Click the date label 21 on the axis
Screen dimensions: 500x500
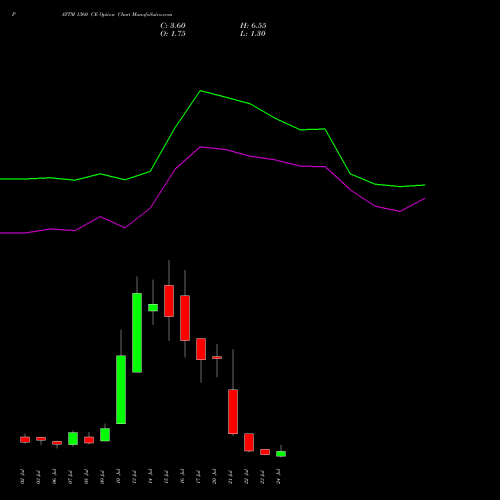[231, 477]
